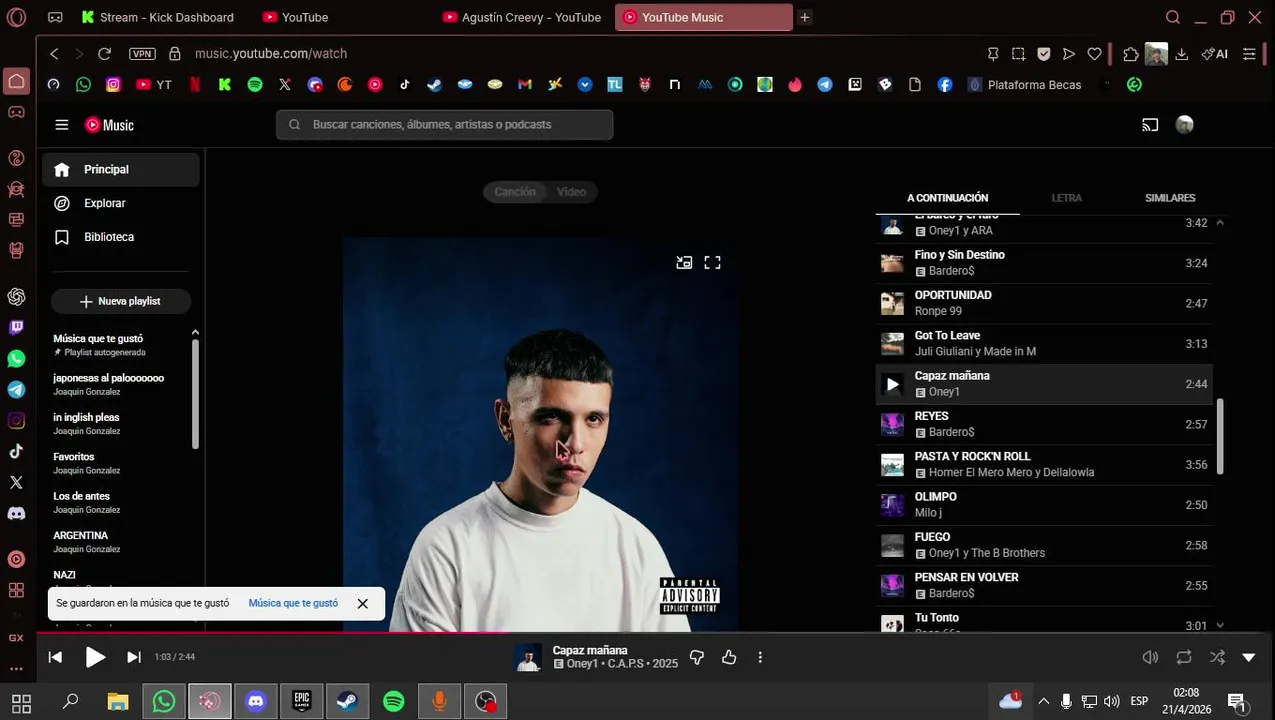Open the account avatar menu in YouTube Music
1275x720 pixels.
tap(1185, 125)
